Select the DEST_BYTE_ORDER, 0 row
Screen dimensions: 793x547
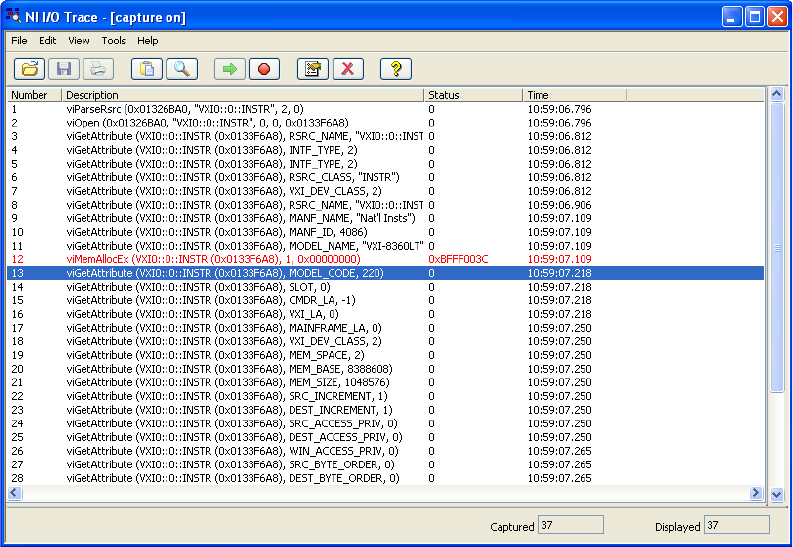pos(385,478)
